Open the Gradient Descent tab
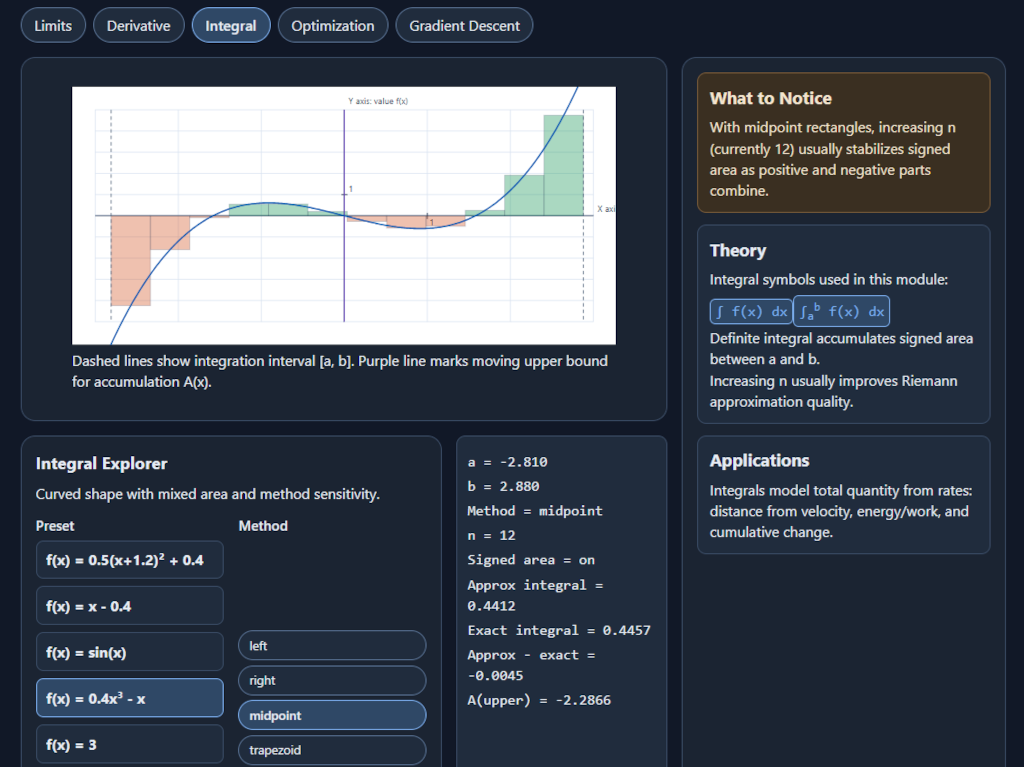Viewport: 1024px width, 767px height. [x=464, y=25]
